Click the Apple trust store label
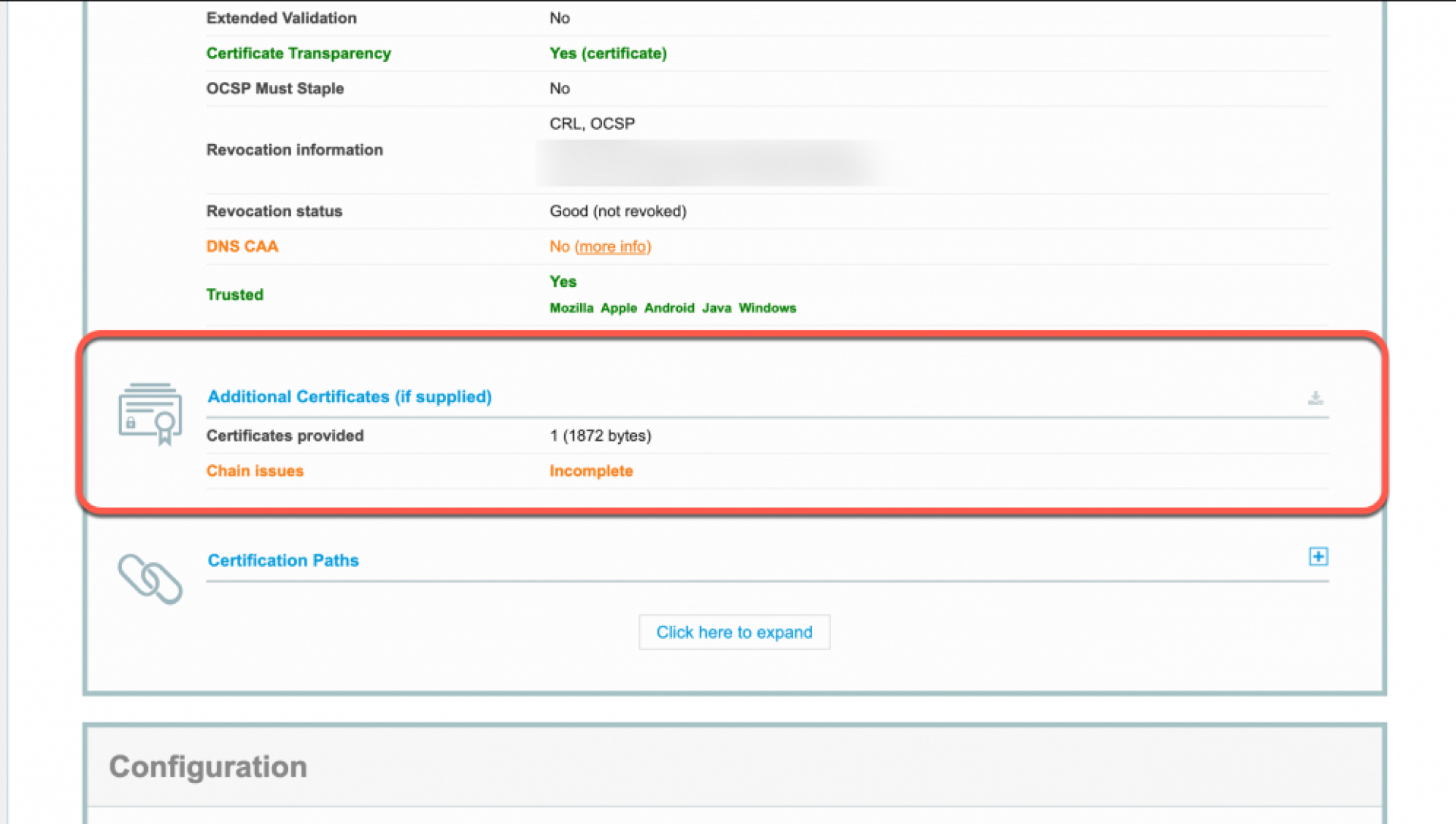 (618, 308)
